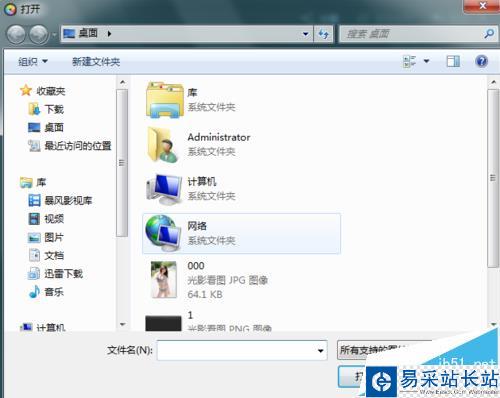
Task: Click the Back navigation arrow
Action: point(16,34)
